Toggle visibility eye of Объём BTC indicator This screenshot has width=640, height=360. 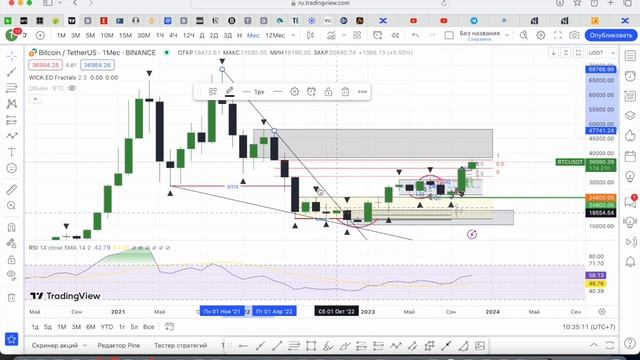pos(72,88)
